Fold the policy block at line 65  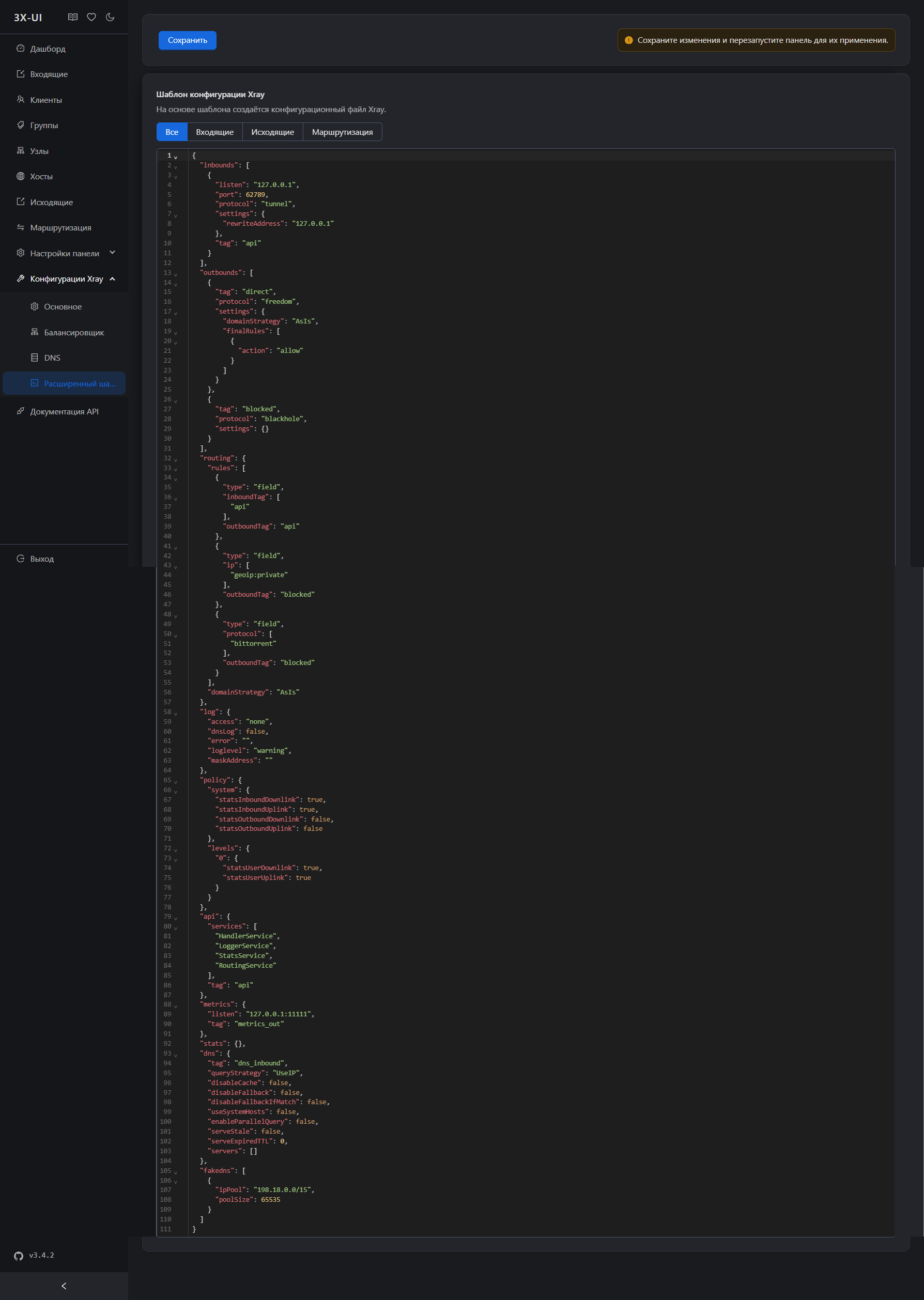176,781
